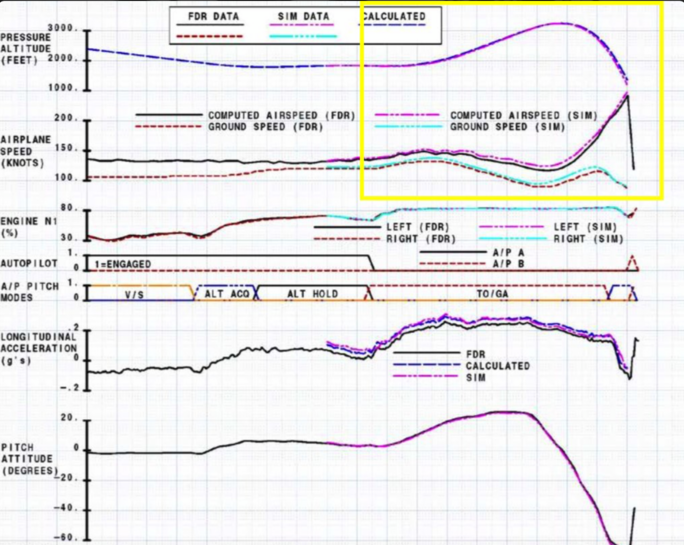Select the ENGINE N1 (%) axis label
Screen dimensions: 684x545
pyautogui.click(x=24, y=225)
